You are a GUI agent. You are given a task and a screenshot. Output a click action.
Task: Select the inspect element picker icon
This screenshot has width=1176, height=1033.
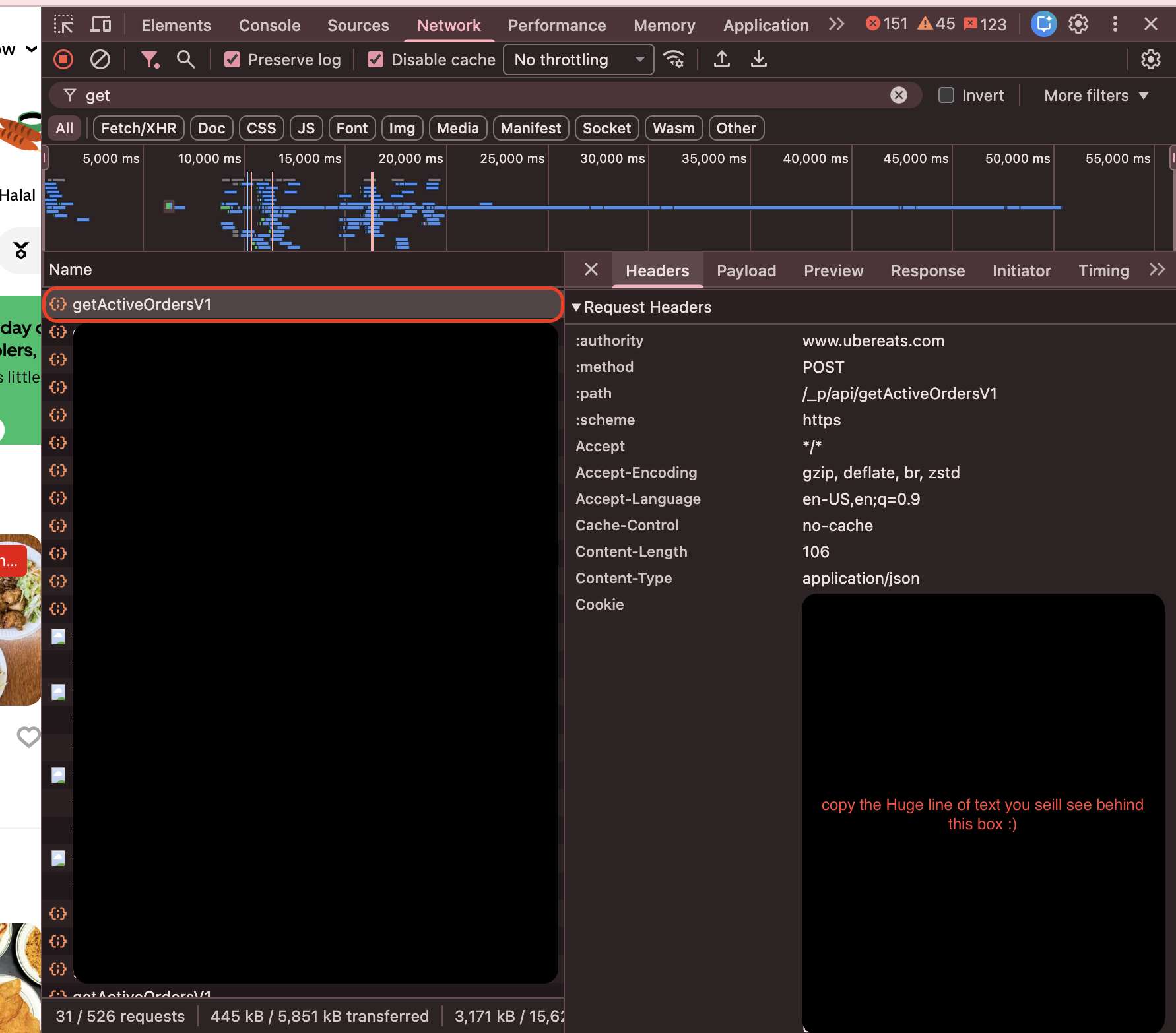63,25
